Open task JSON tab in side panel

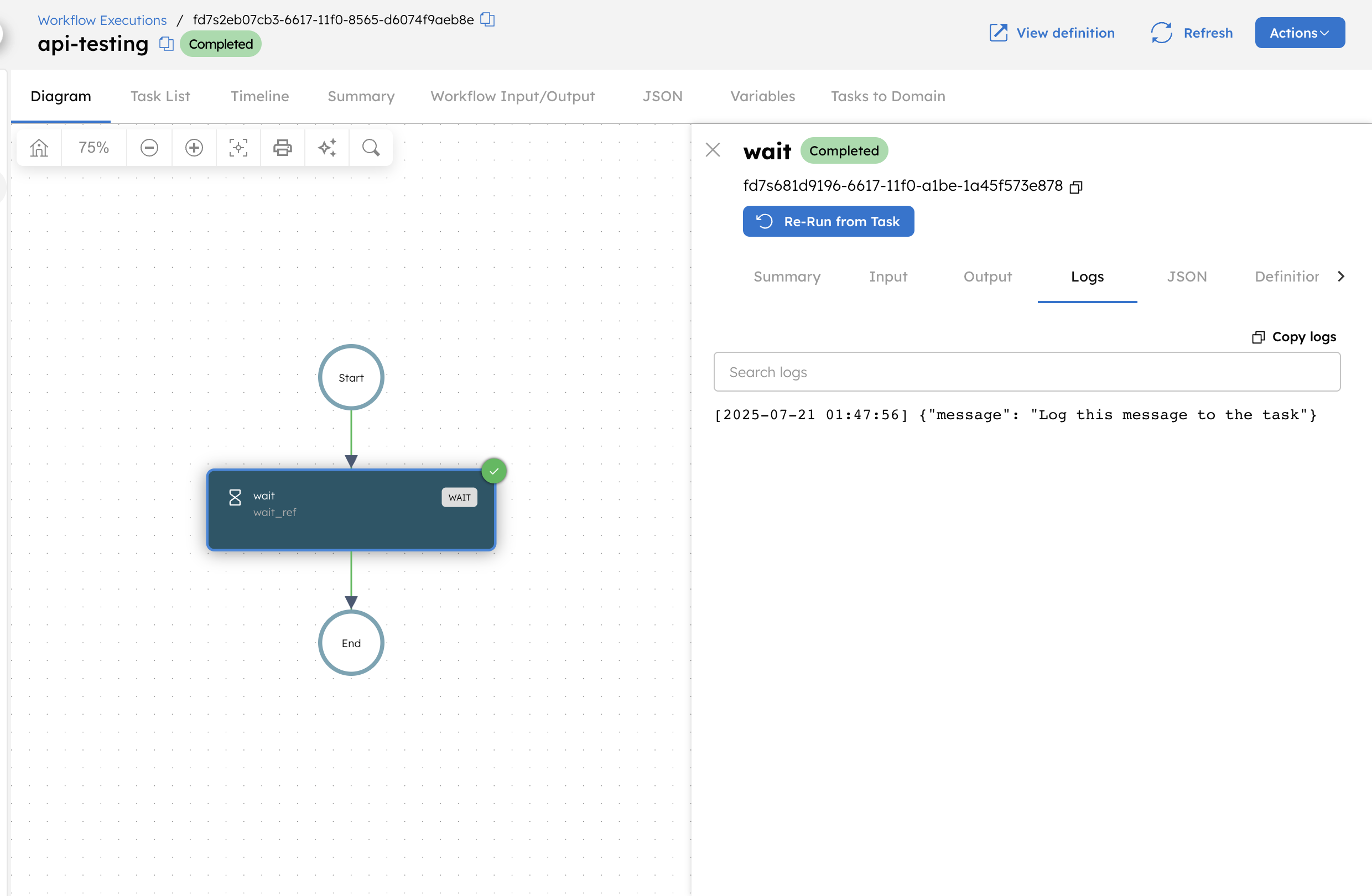coord(1186,277)
